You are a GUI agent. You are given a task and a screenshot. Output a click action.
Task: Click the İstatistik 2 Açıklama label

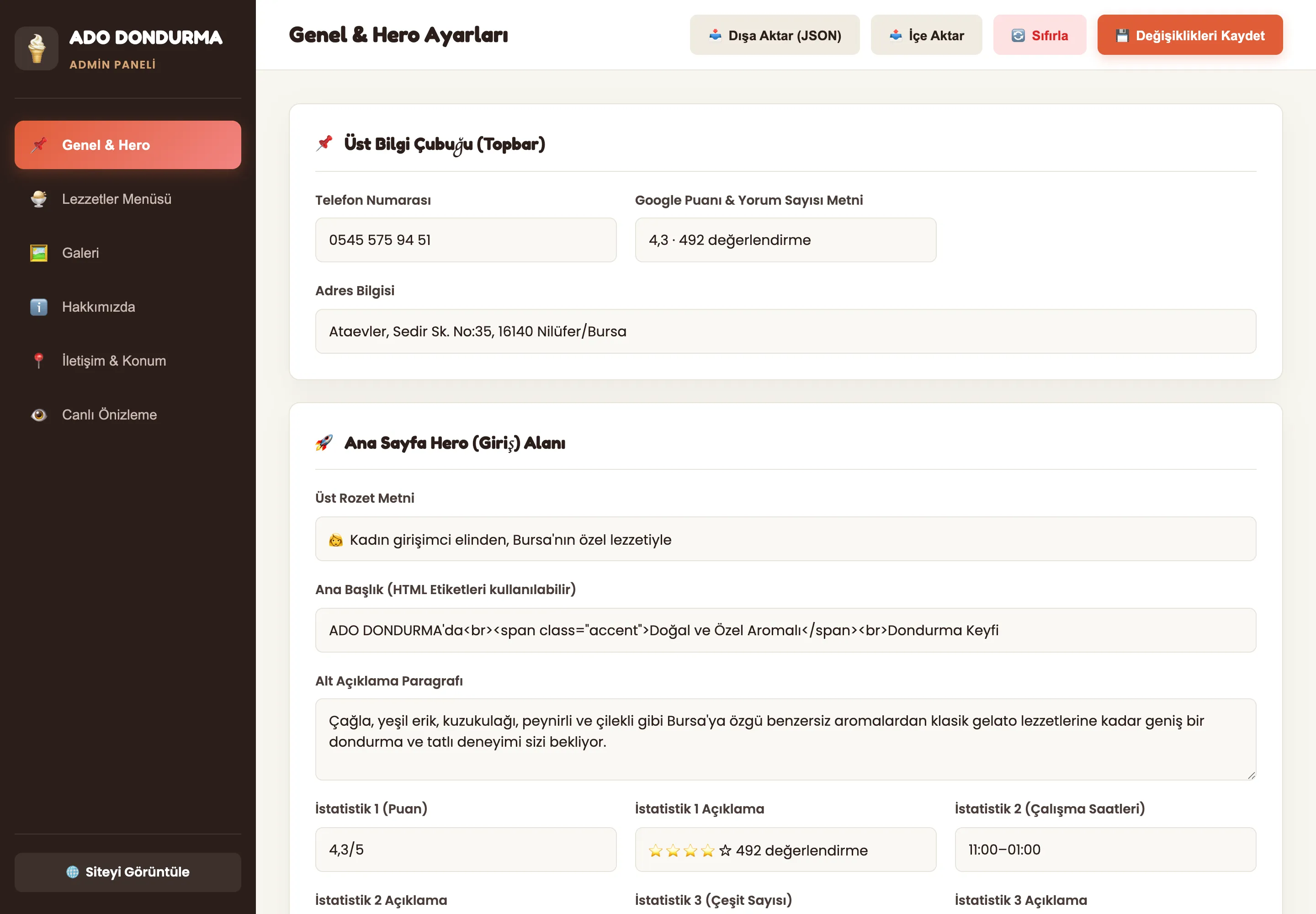[382, 900]
